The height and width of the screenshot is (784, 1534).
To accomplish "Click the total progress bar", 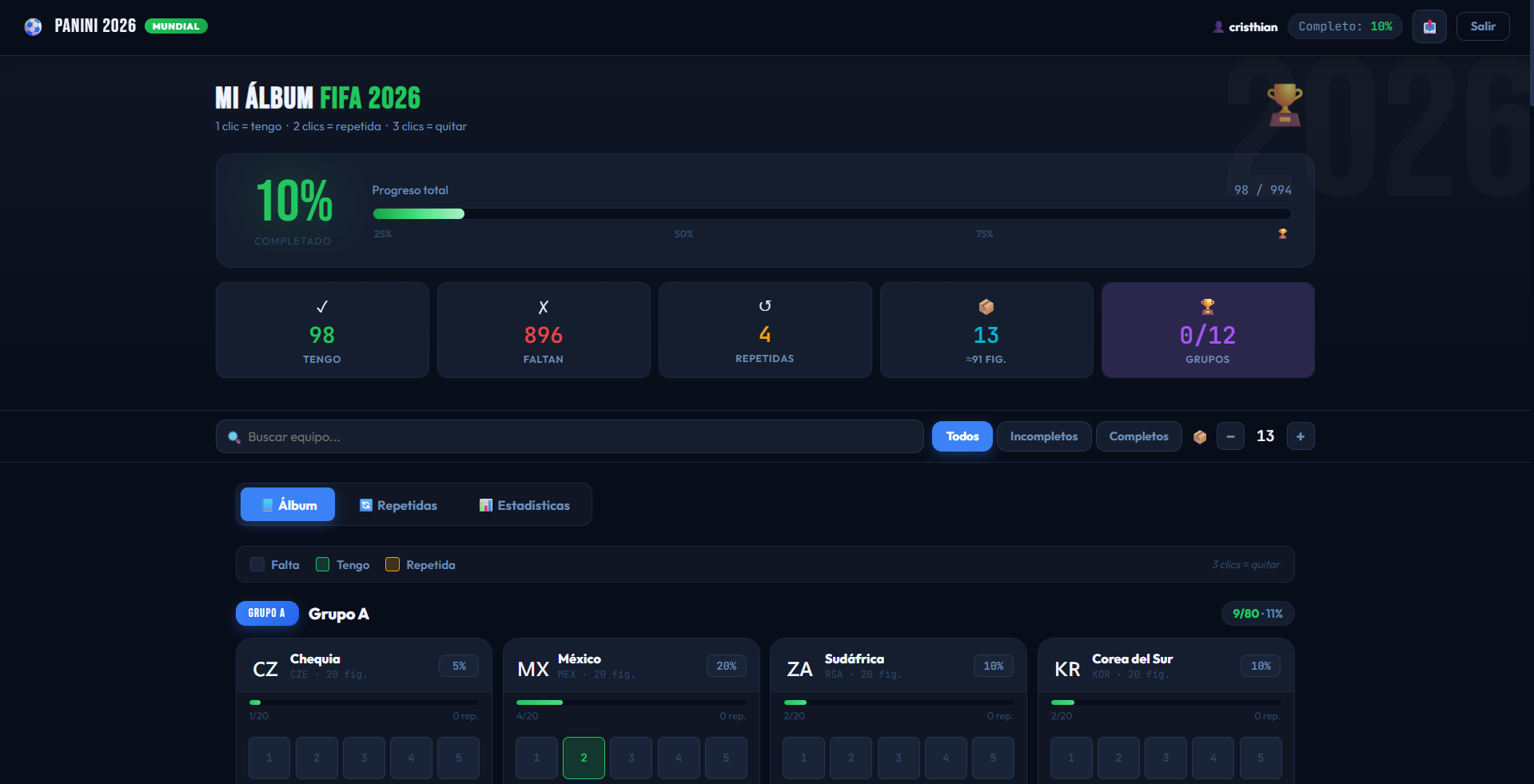I will 832,213.
